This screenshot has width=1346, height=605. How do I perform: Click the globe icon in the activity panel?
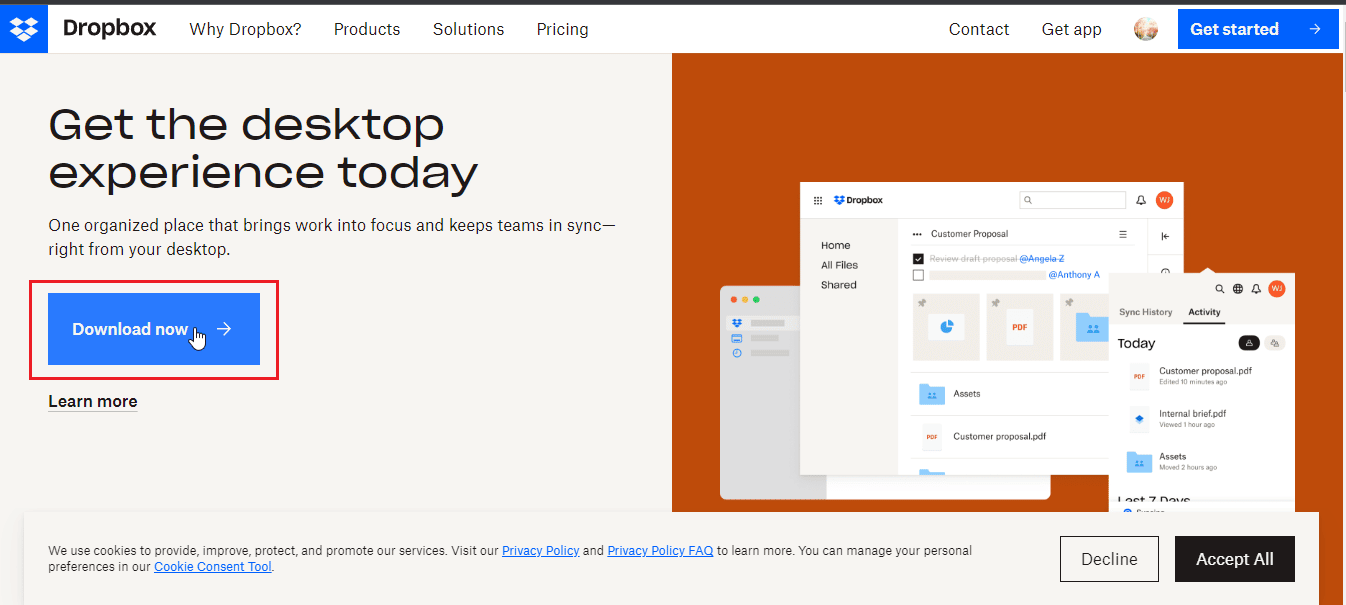click(1238, 291)
